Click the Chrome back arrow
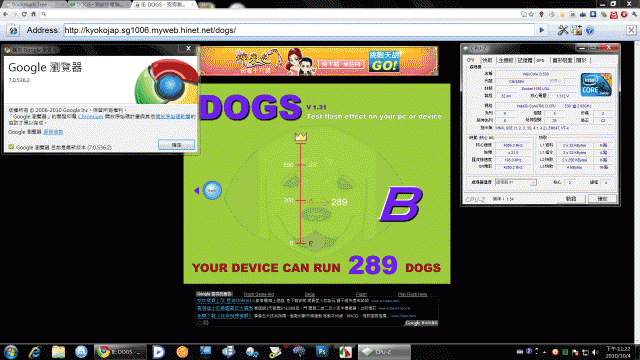The height and width of the screenshot is (360, 640). (x=5, y=14)
